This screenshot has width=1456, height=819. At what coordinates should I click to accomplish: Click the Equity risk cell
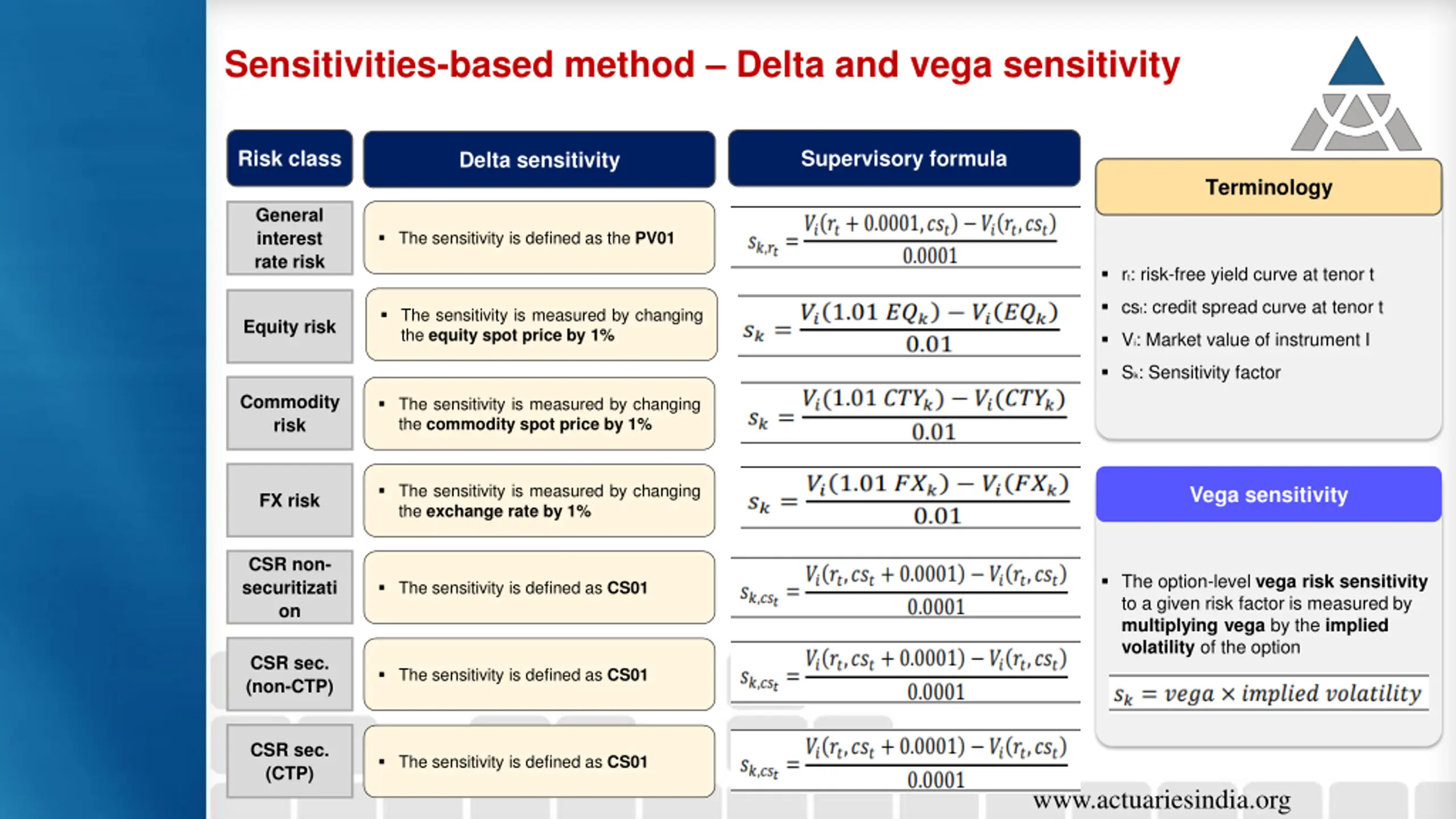click(289, 326)
